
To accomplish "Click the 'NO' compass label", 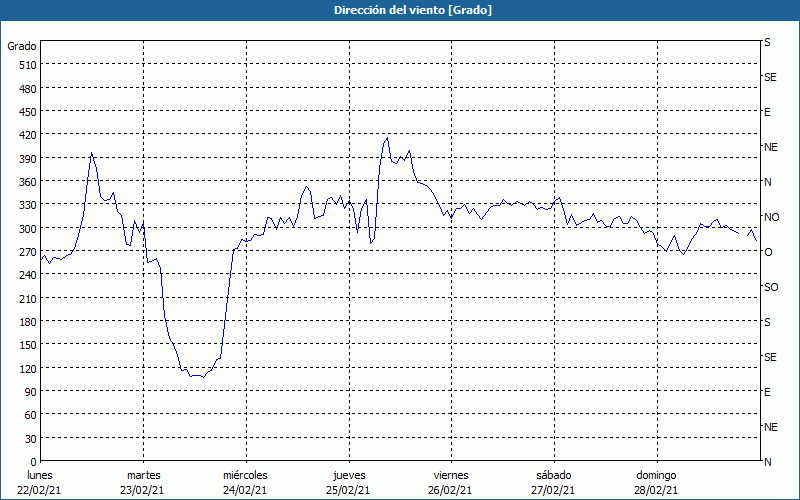I will click(x=771, y=217).
